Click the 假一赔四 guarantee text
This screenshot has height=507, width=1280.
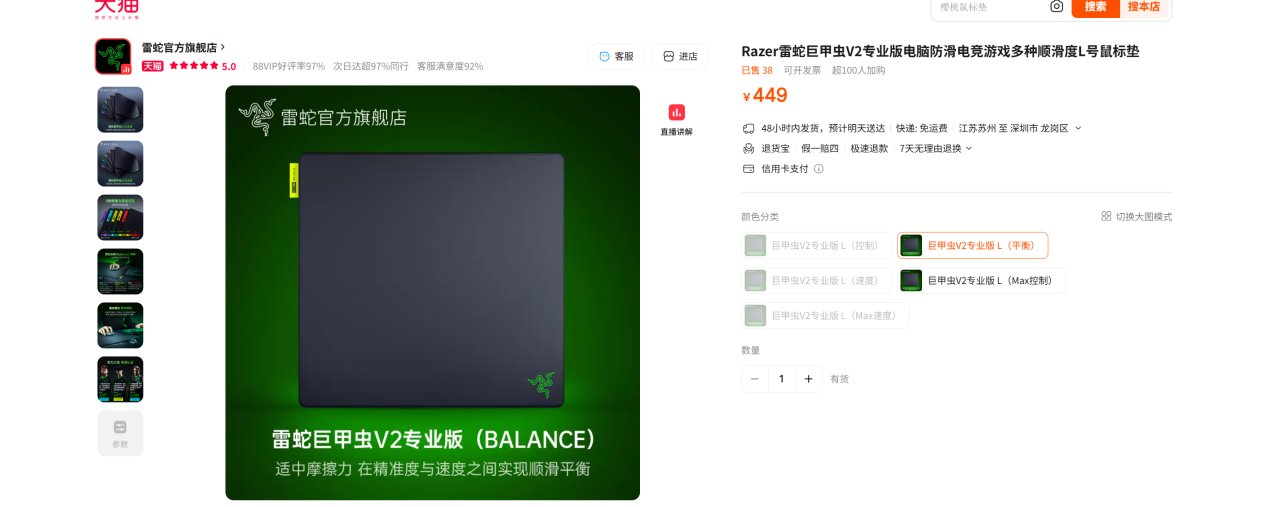coord(820,148)
